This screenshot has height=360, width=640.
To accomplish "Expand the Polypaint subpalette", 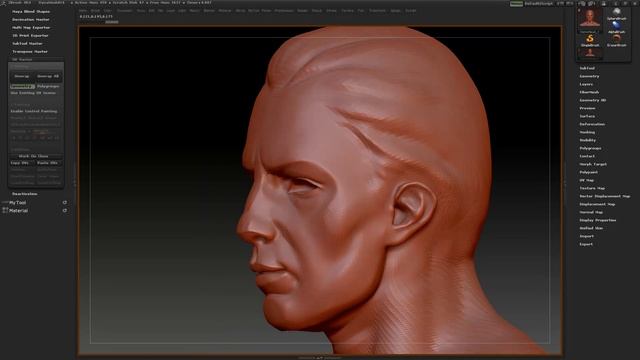I will tap(589, 172).
